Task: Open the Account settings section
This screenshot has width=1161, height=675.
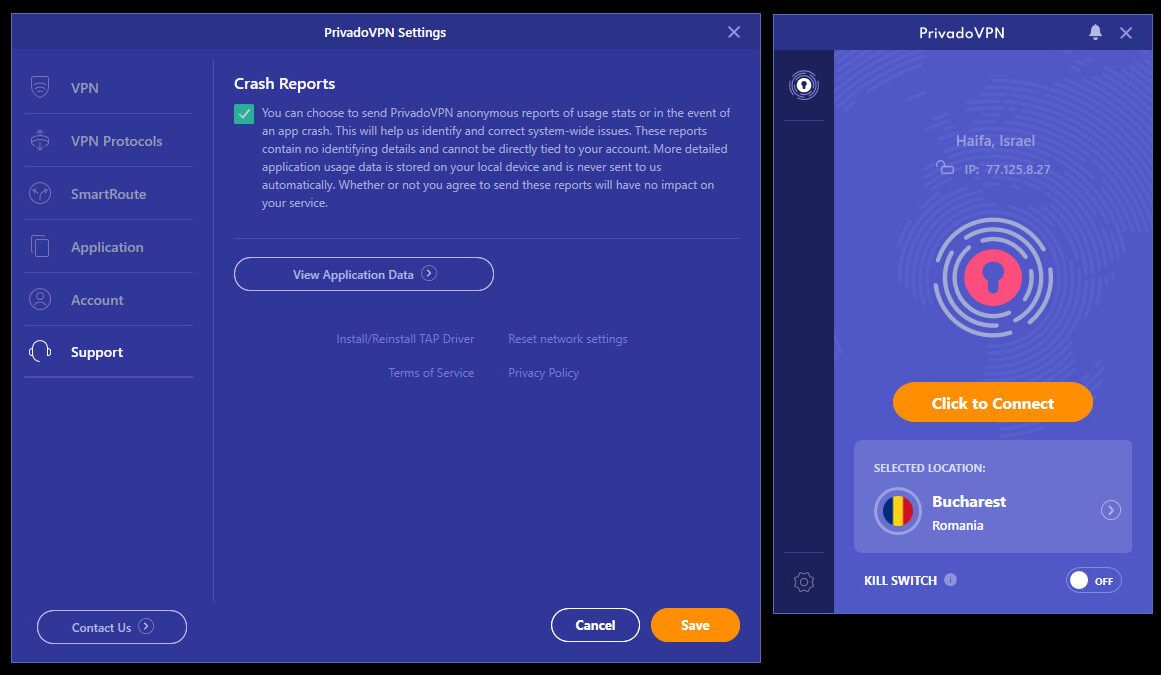Action: point(42,299)
